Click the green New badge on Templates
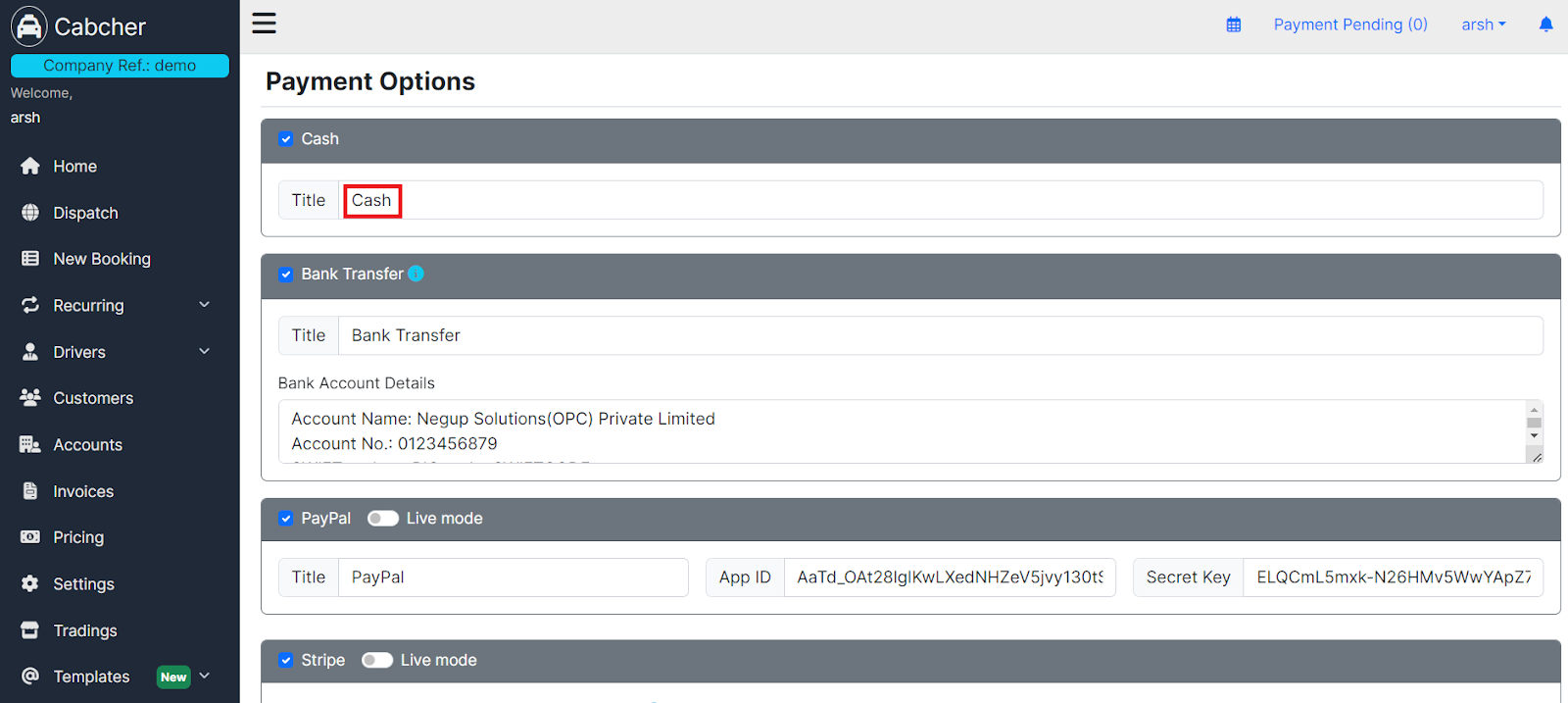The width and height of the screenshot is (1568, 703). pyautogui.click(x=173, y=677)
